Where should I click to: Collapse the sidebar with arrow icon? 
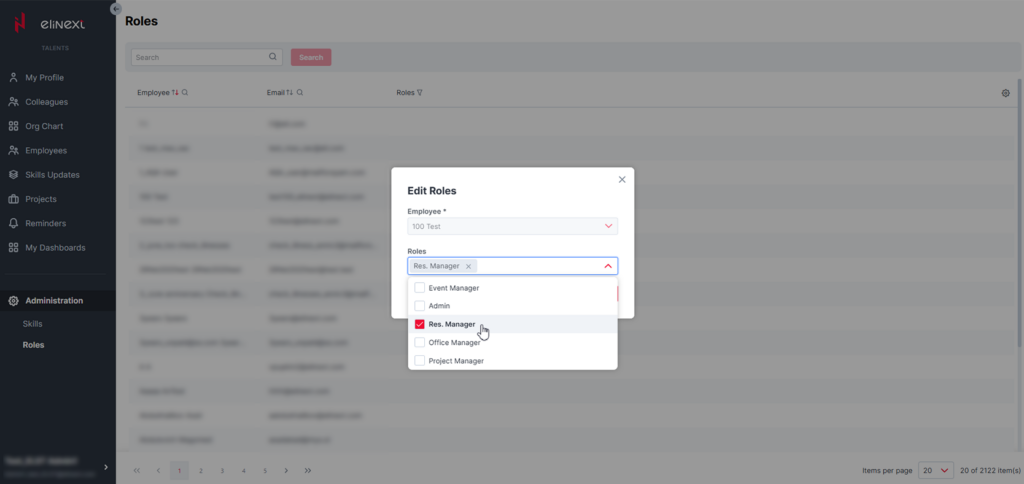115,8
